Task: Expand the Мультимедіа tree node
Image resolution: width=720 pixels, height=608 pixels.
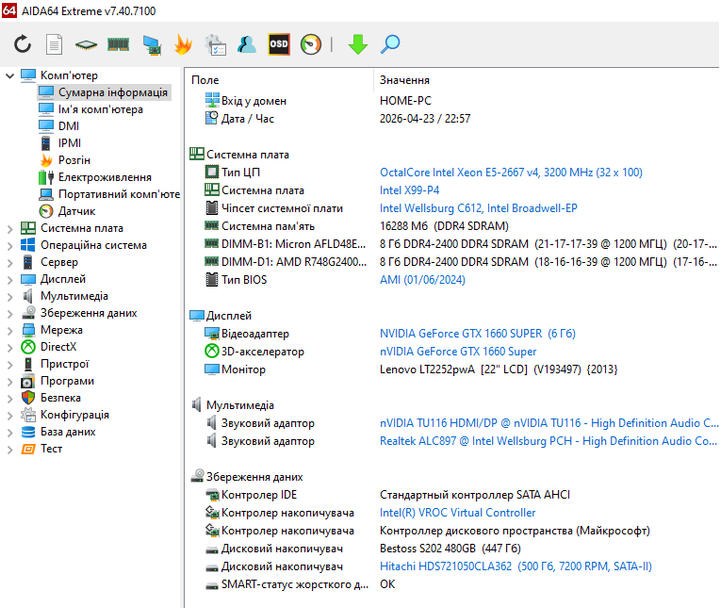Action: (x=10, y=296)
